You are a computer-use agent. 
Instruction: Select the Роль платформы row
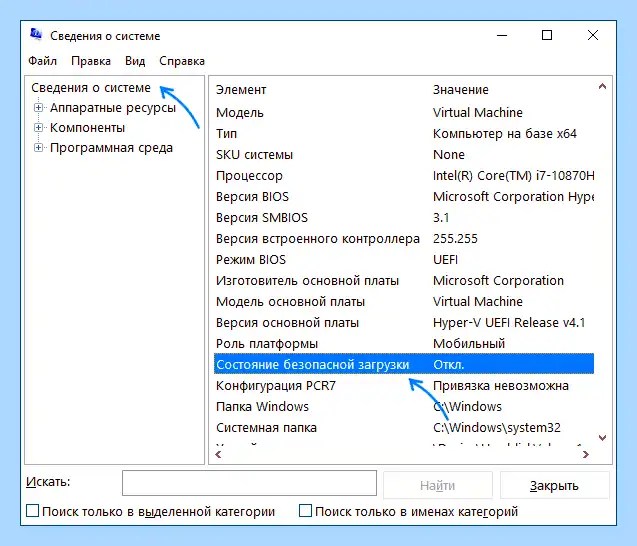click(x=404, y=344)
